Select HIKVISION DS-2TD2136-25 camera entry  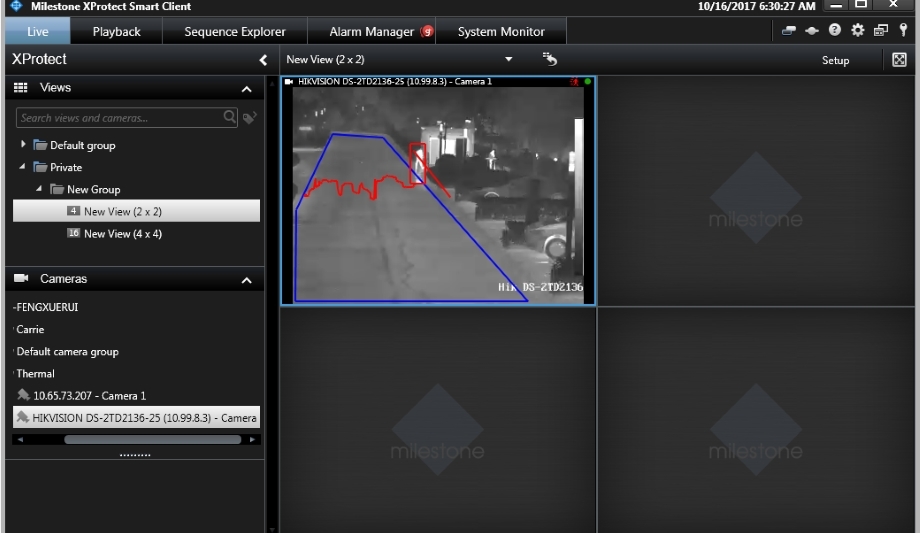(136, 418)
